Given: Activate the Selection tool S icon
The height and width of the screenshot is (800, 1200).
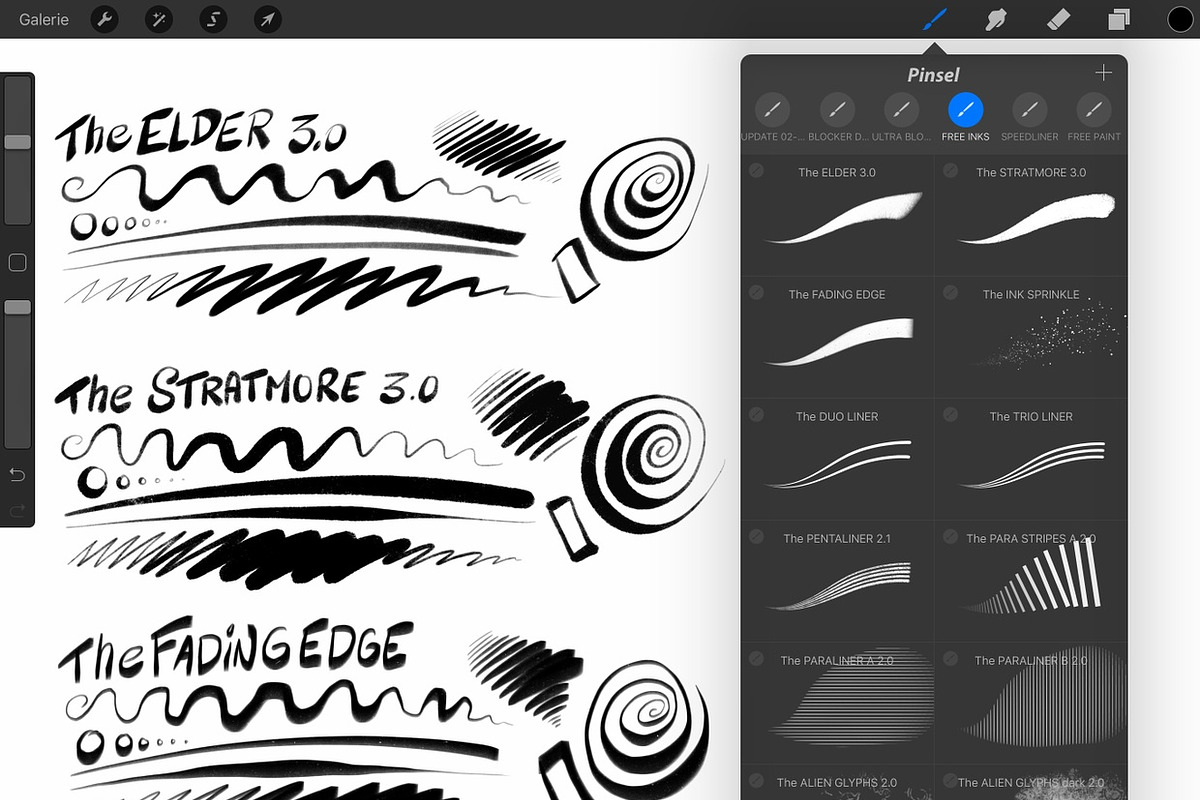Looking at the screenshot, I should [x=213, y=19].
